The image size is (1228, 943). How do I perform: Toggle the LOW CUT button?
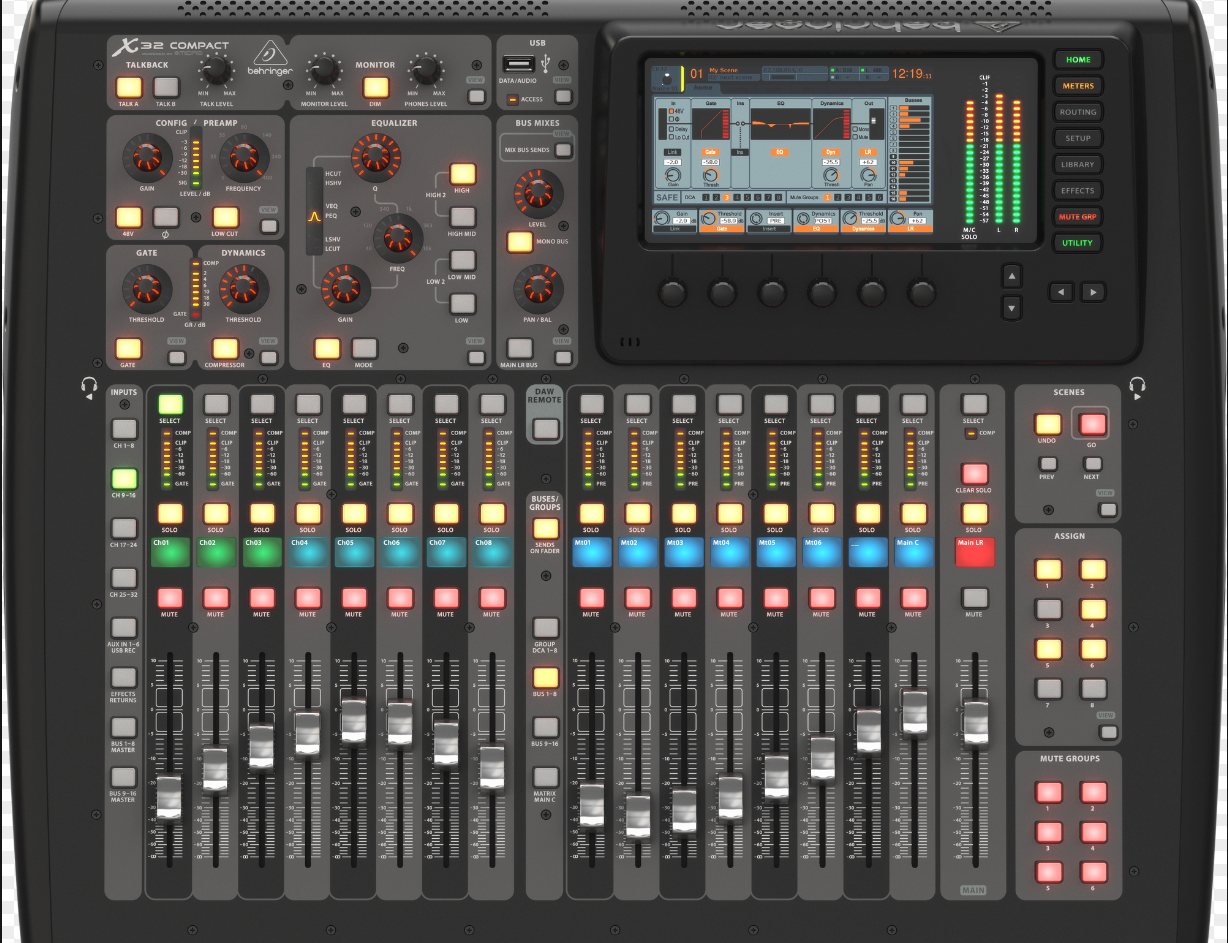click(x=225, y=217)
